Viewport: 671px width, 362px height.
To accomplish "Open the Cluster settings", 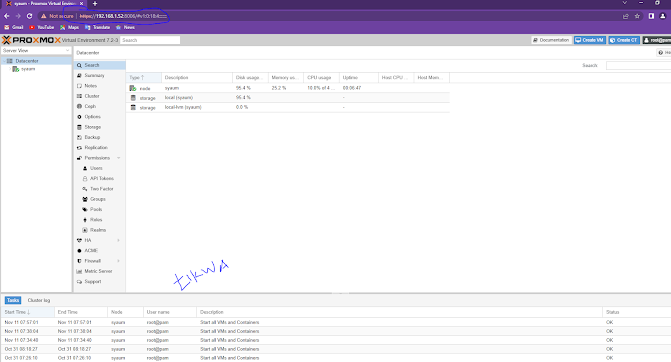I will (x=92, y=96).
